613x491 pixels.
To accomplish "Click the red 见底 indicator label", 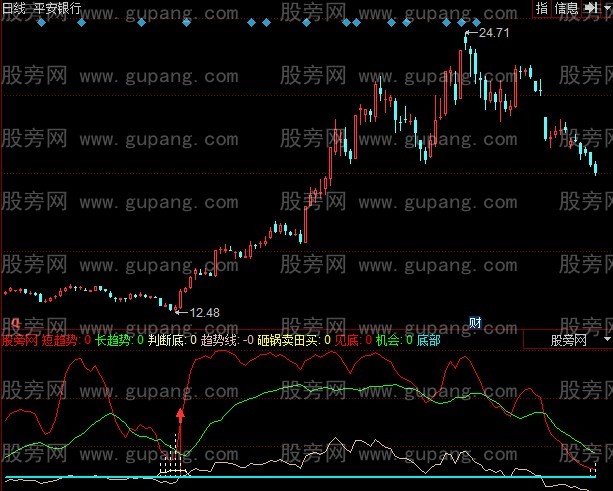I will [347, 340].
